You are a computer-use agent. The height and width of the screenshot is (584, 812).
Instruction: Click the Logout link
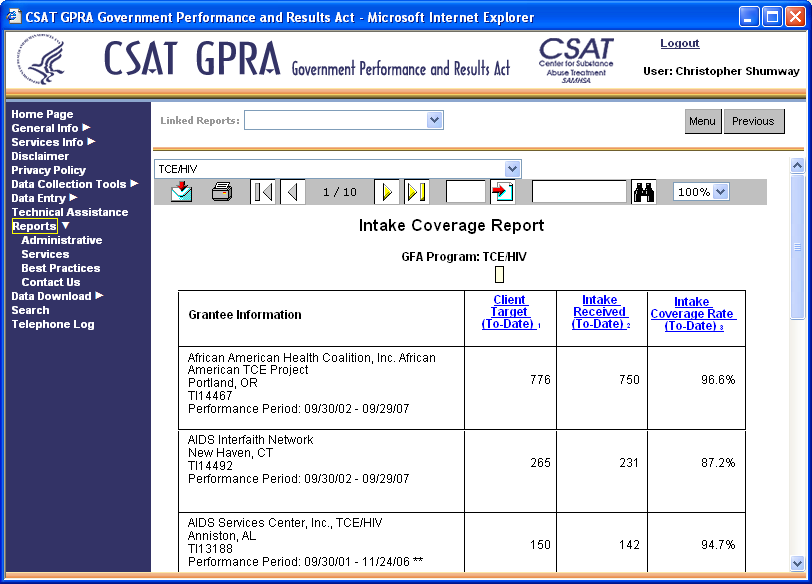(680, 43)
